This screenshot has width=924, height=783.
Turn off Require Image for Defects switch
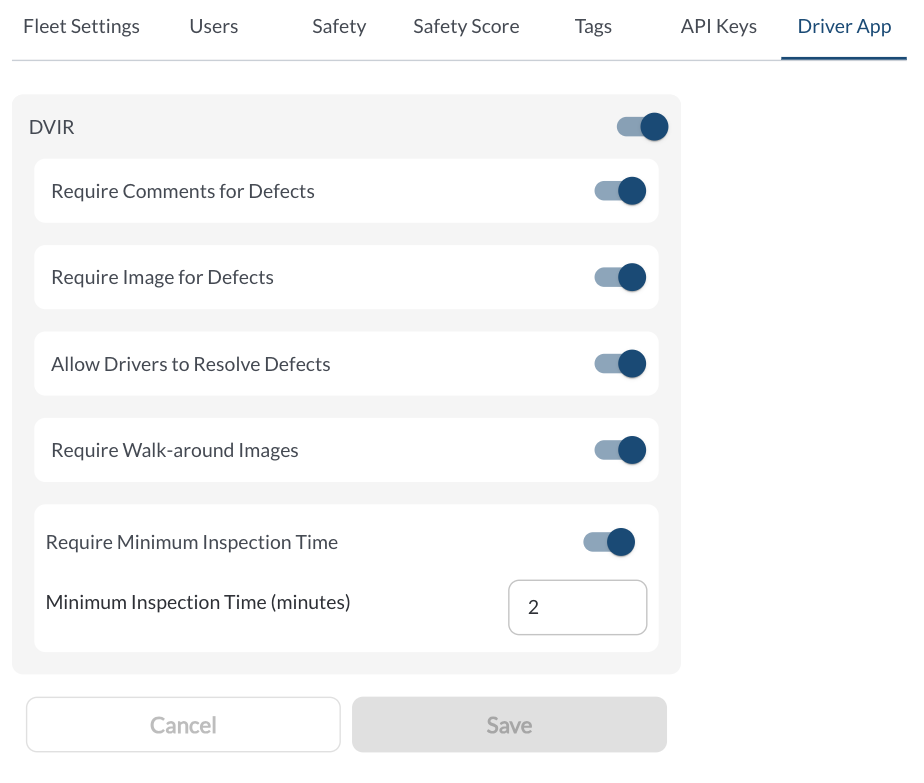[x=620, y=277]
